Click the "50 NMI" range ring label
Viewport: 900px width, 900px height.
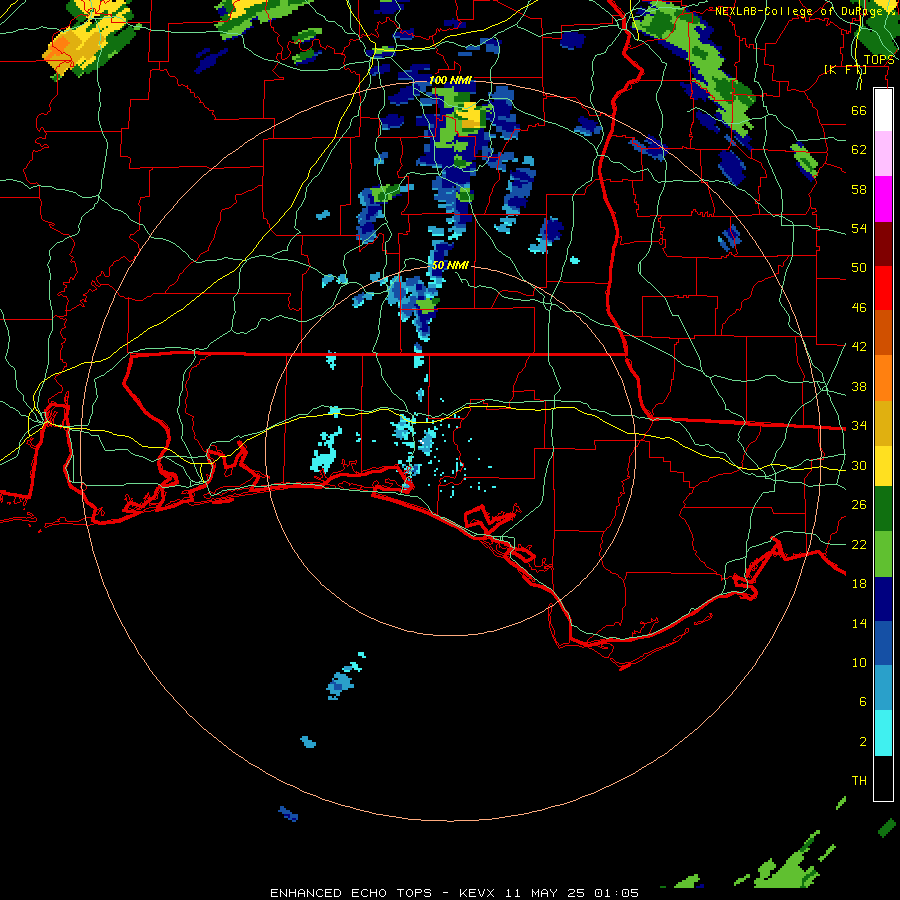(450, 265)
